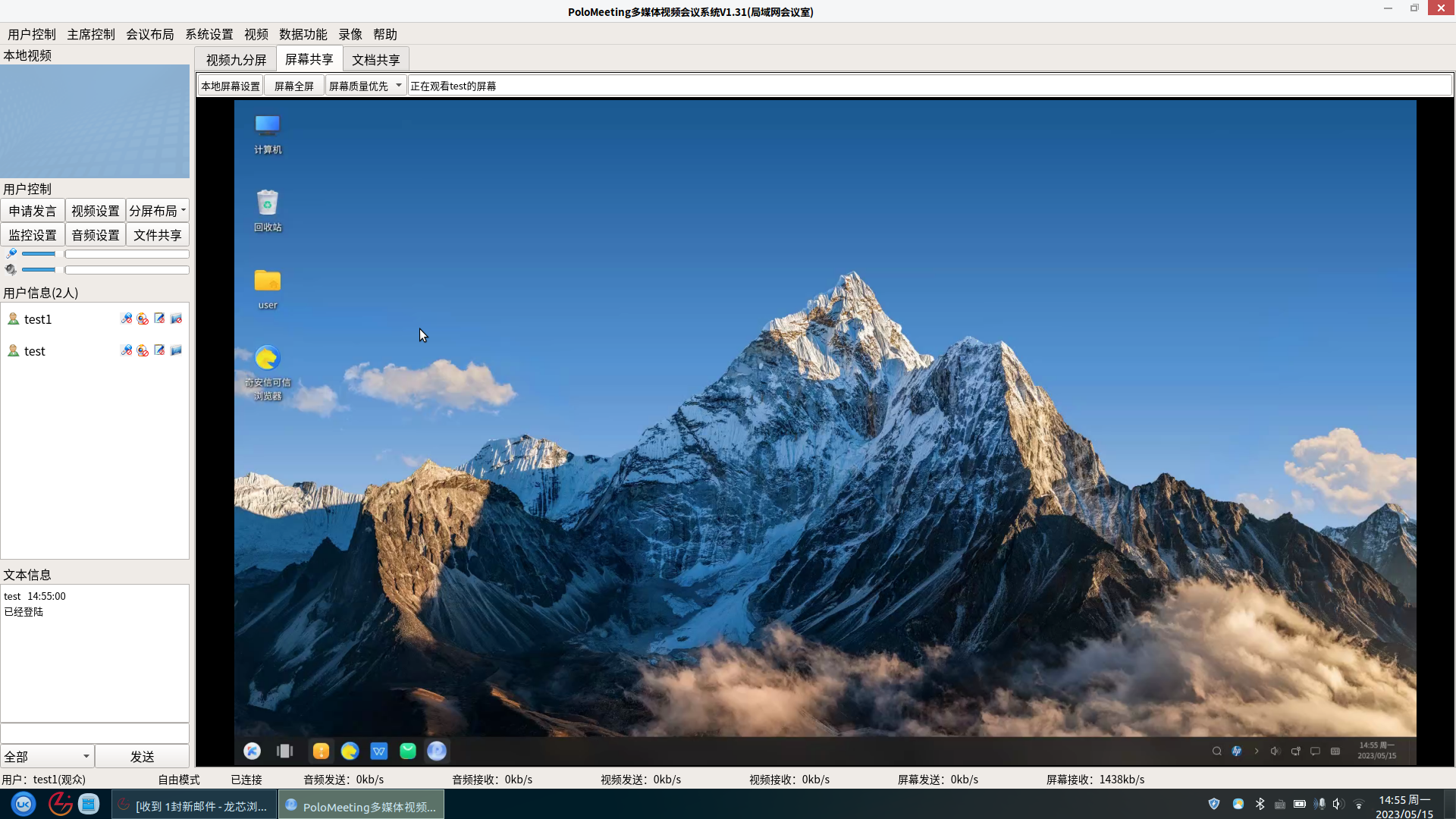Click the speaker volume icon
Viewport: 1456px width, 819px height.
point(11,270)
